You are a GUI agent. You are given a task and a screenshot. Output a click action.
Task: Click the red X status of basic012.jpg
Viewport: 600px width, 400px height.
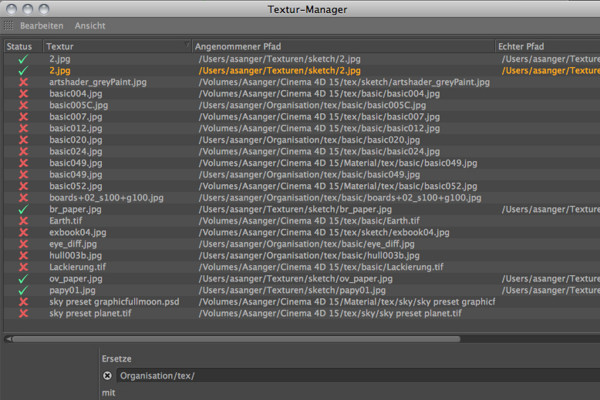23,128
